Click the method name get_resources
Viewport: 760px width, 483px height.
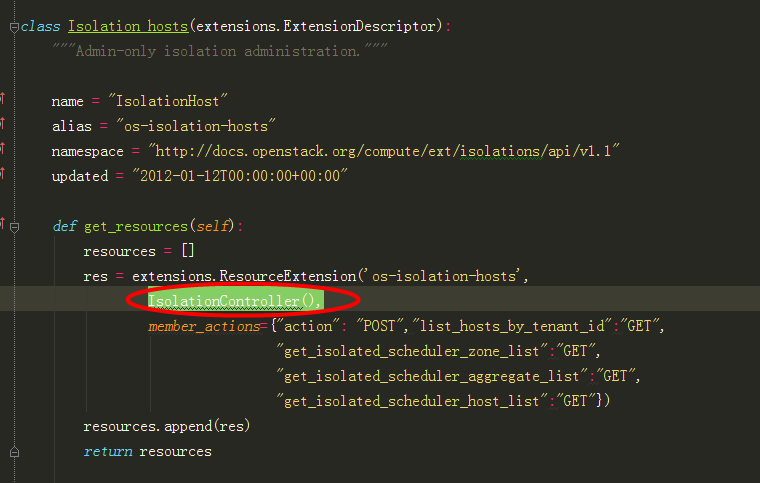(136, 226)
